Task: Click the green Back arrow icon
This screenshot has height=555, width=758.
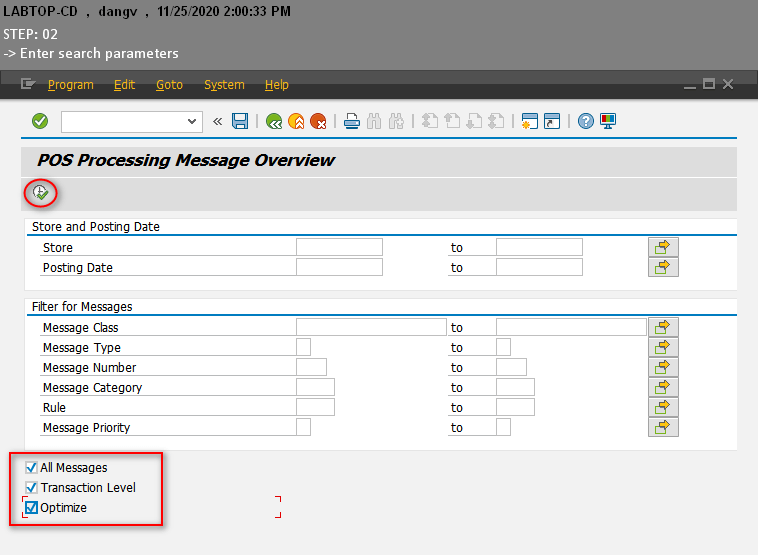Action: 274,121
